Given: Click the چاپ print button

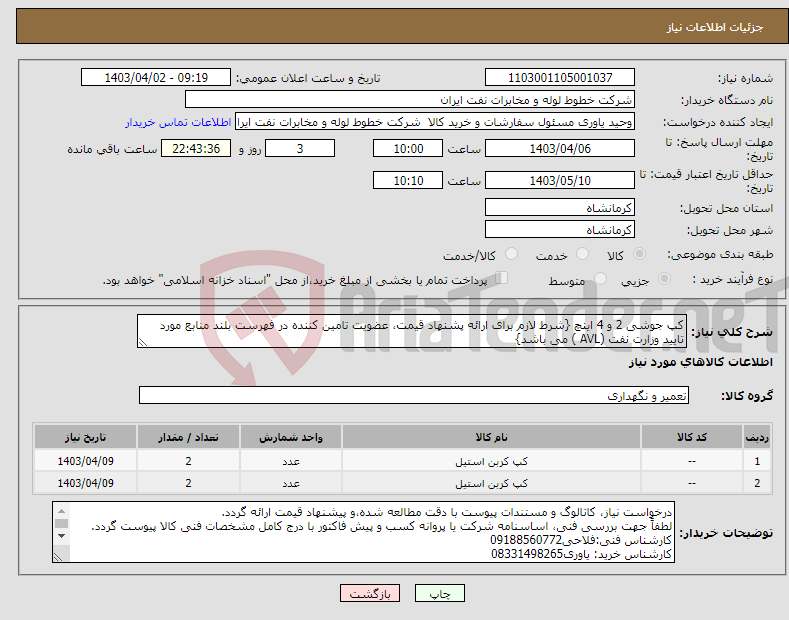Looking at the screenshot, I should pos(439,593).
